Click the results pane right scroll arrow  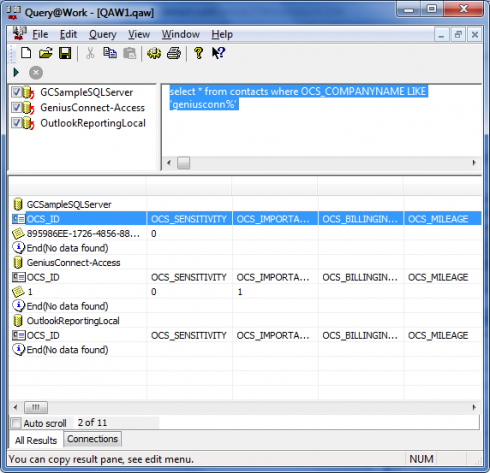[x=473, y=407]
